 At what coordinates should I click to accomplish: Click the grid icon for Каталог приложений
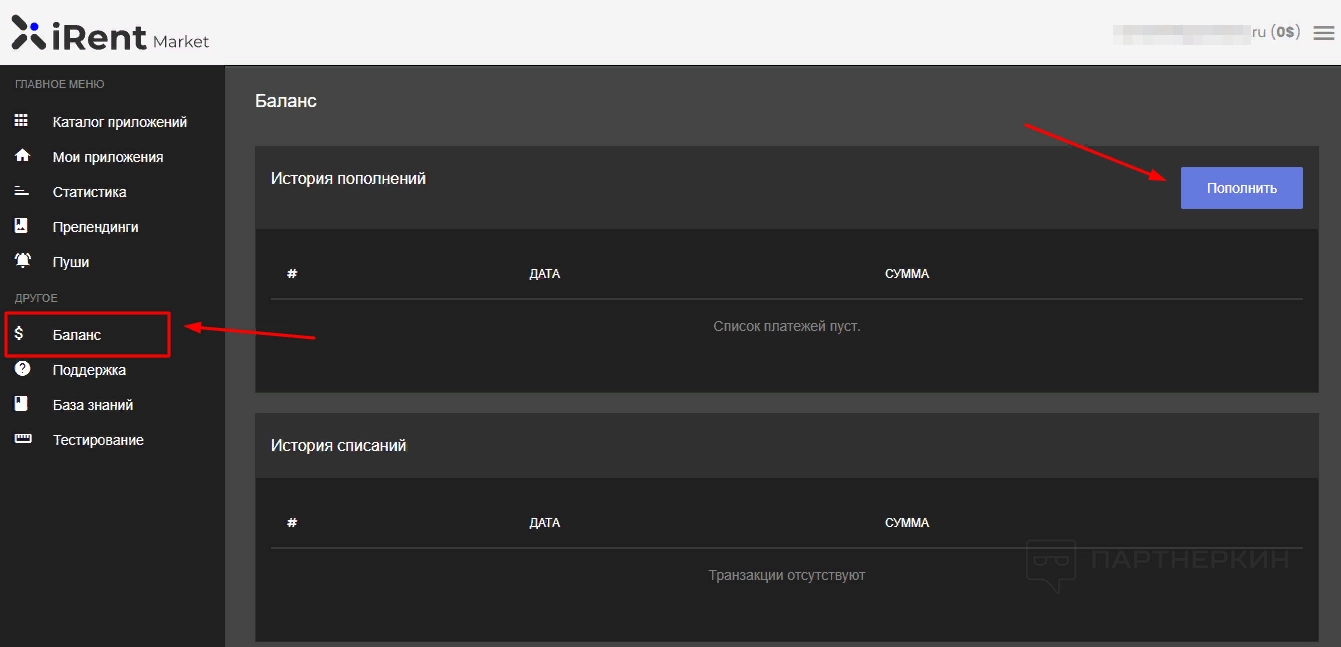[21, 122]
